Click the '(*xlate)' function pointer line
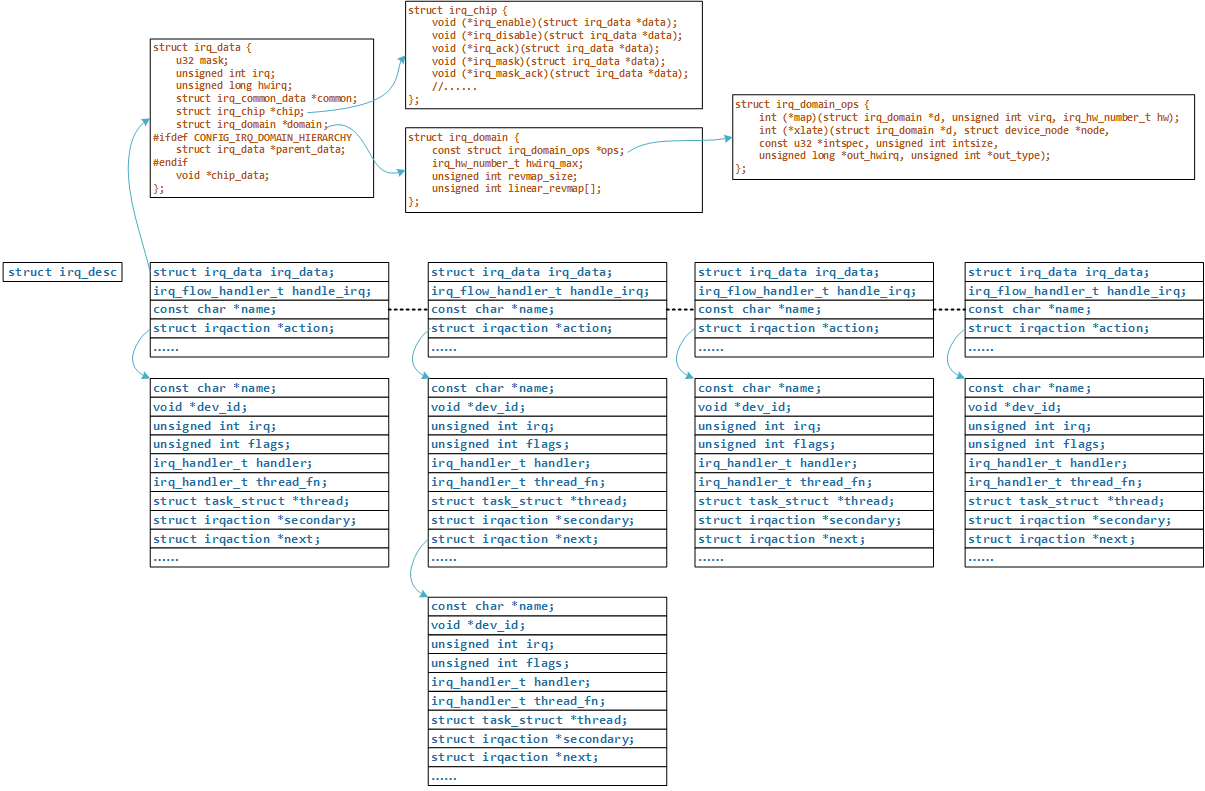1205x791 pixels. (933, 130)
